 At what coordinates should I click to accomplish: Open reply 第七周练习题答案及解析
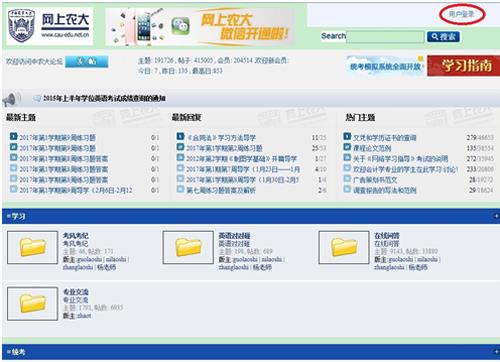click(221, 190)
